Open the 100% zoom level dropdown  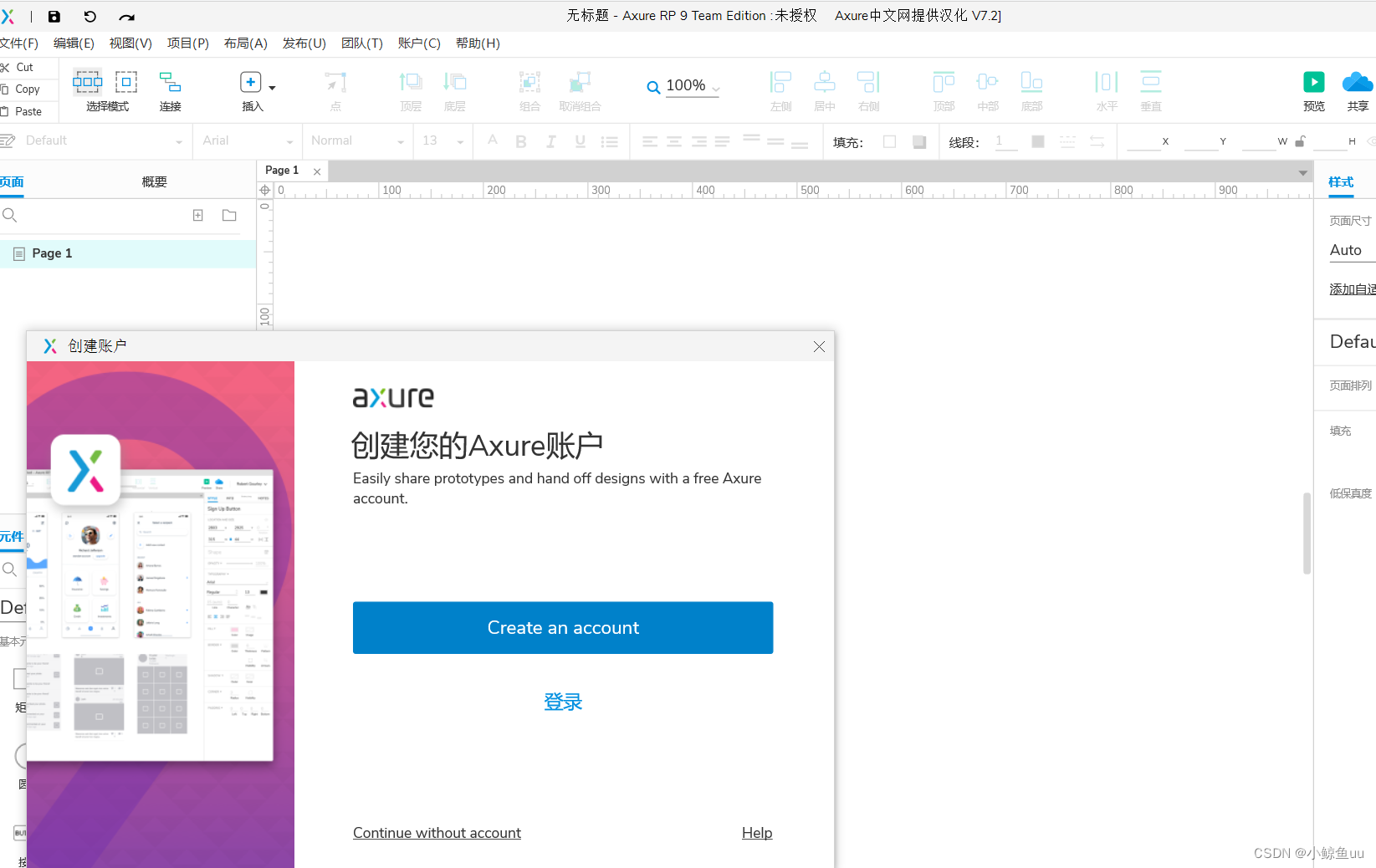[x=688, y=84]
